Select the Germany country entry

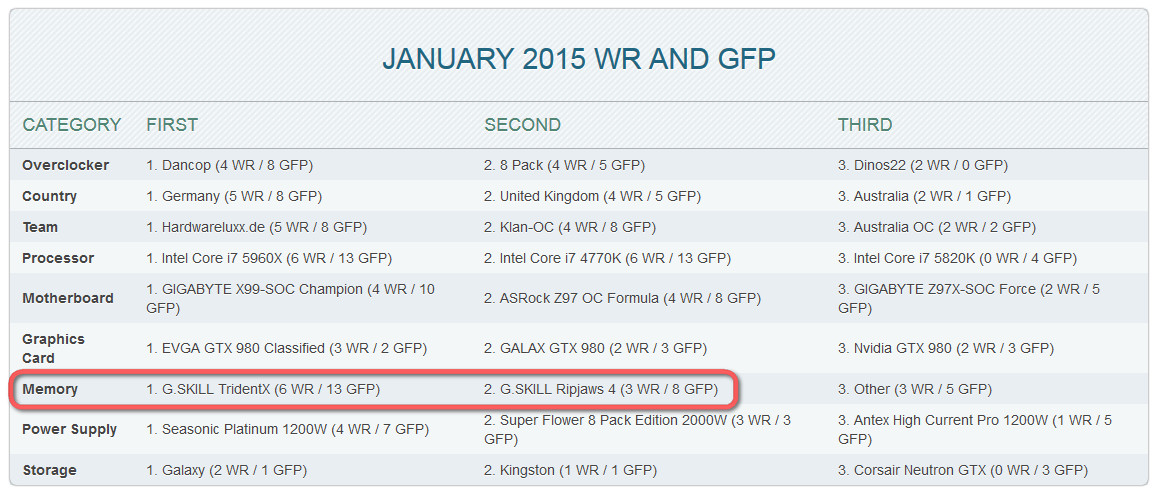(x=234, y=197)
